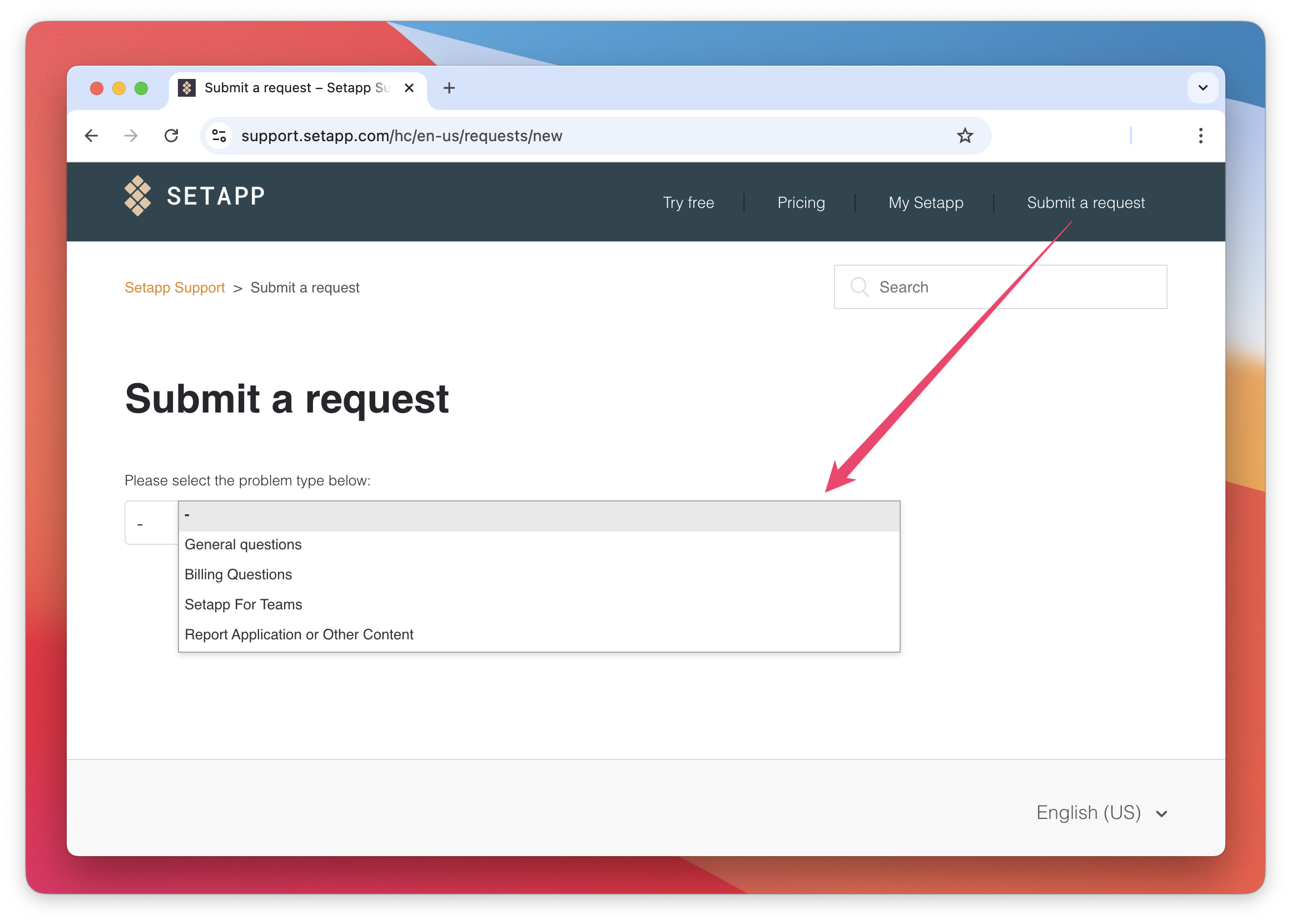Select the blank dash option
The image size is (1291, 924).
tap(539, 515)
